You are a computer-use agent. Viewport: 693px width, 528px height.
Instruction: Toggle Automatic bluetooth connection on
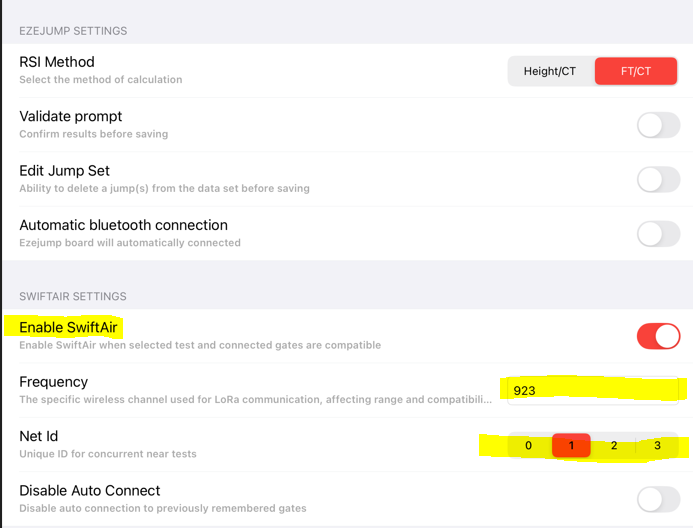[658, 234]
